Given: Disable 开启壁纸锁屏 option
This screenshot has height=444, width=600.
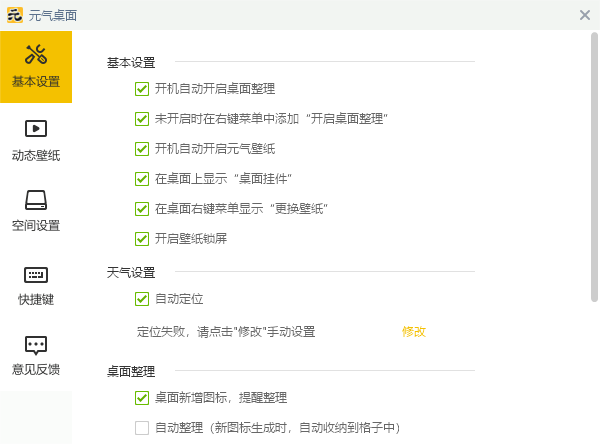Looking at the screenshot, I should coord(142,239).
